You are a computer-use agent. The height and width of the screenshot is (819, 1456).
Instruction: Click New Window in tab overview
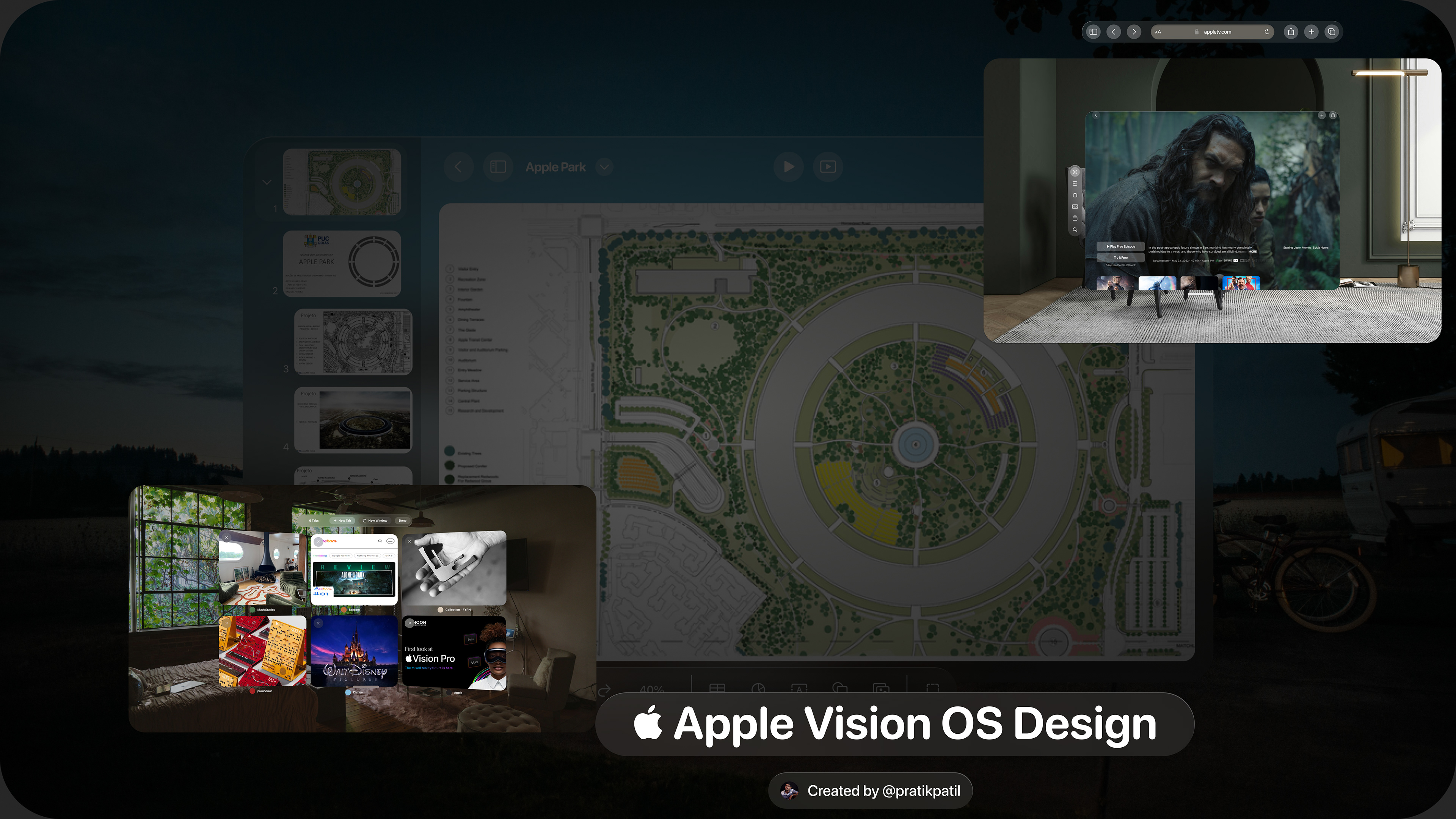pyautogui.click(x=375, y=521)
